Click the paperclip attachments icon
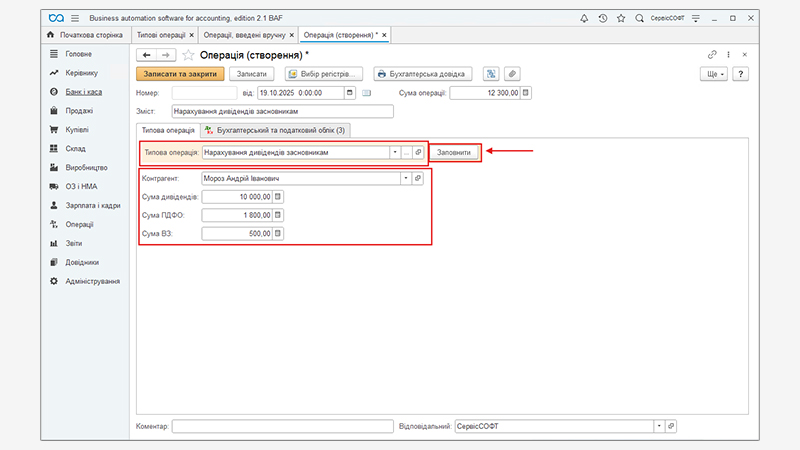The image size is (800, 450). coord(511,74)
